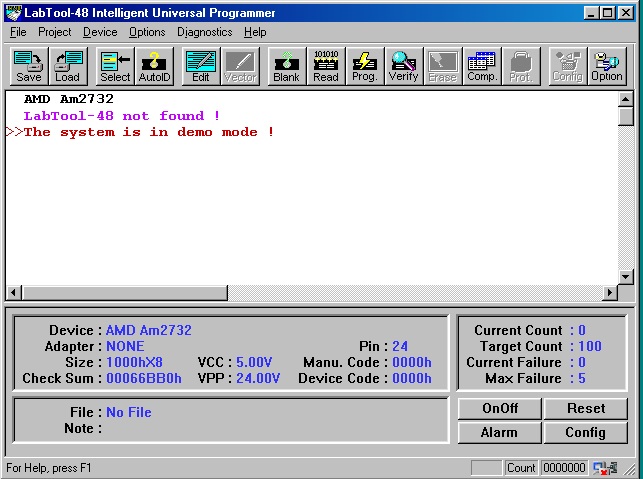Click the 'AMD Am2732' log line

coord(68,99)
